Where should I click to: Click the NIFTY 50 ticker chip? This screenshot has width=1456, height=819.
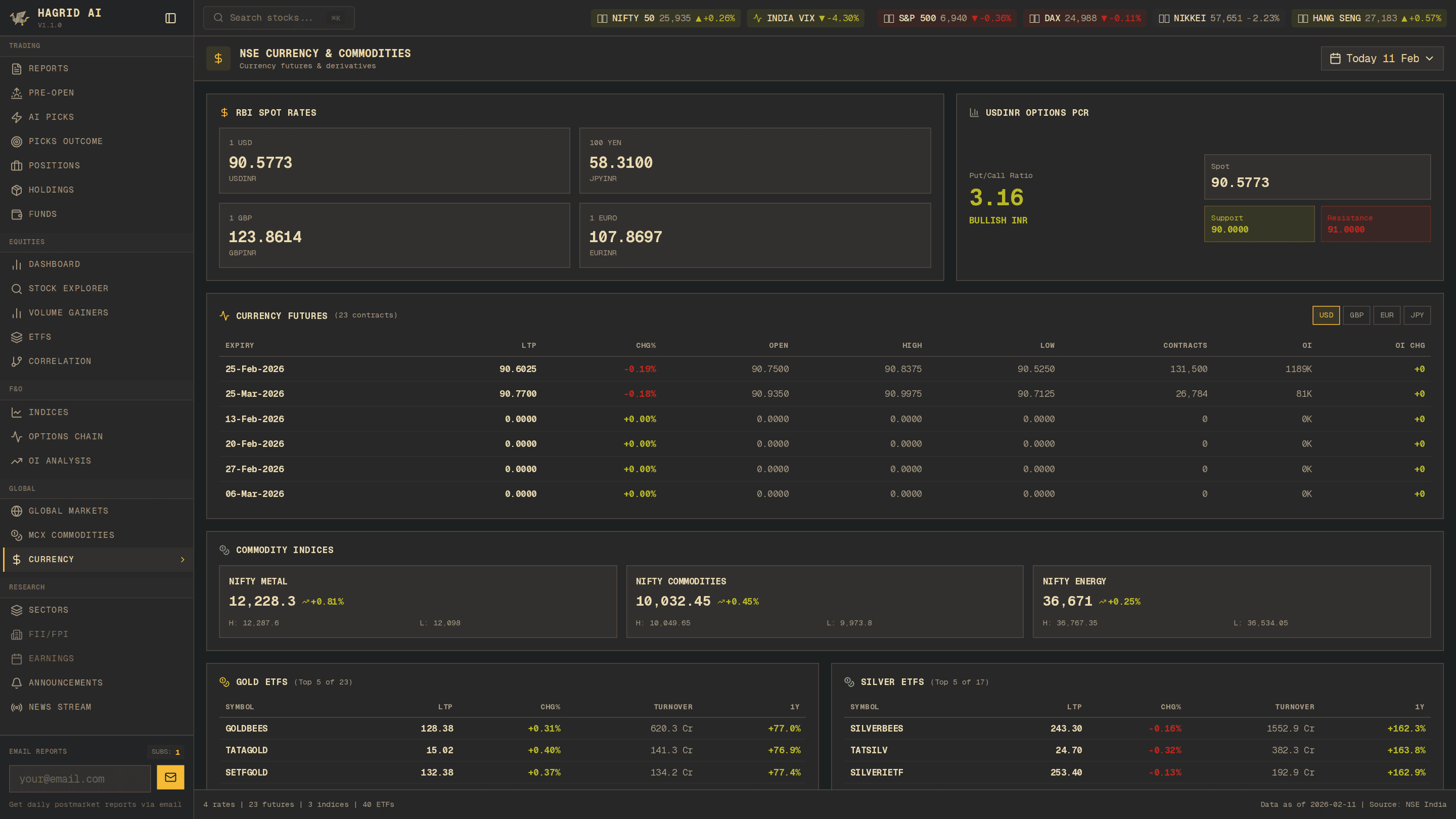pyautogui.click(x=665, y=18)
